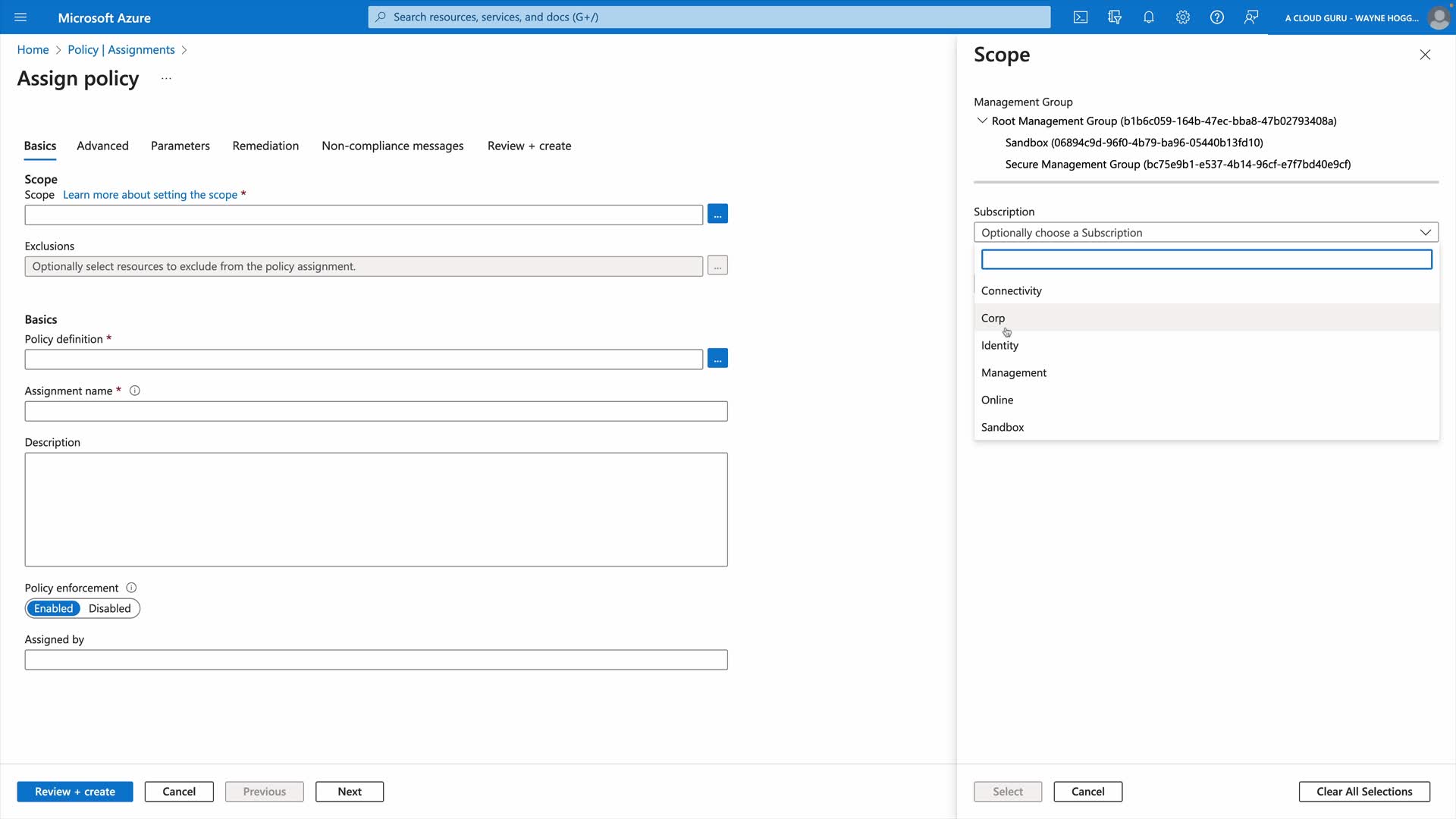This screenshot has width=1456, height=819.
Task: Switch to the Parameters tab
Action: [180, 146]
